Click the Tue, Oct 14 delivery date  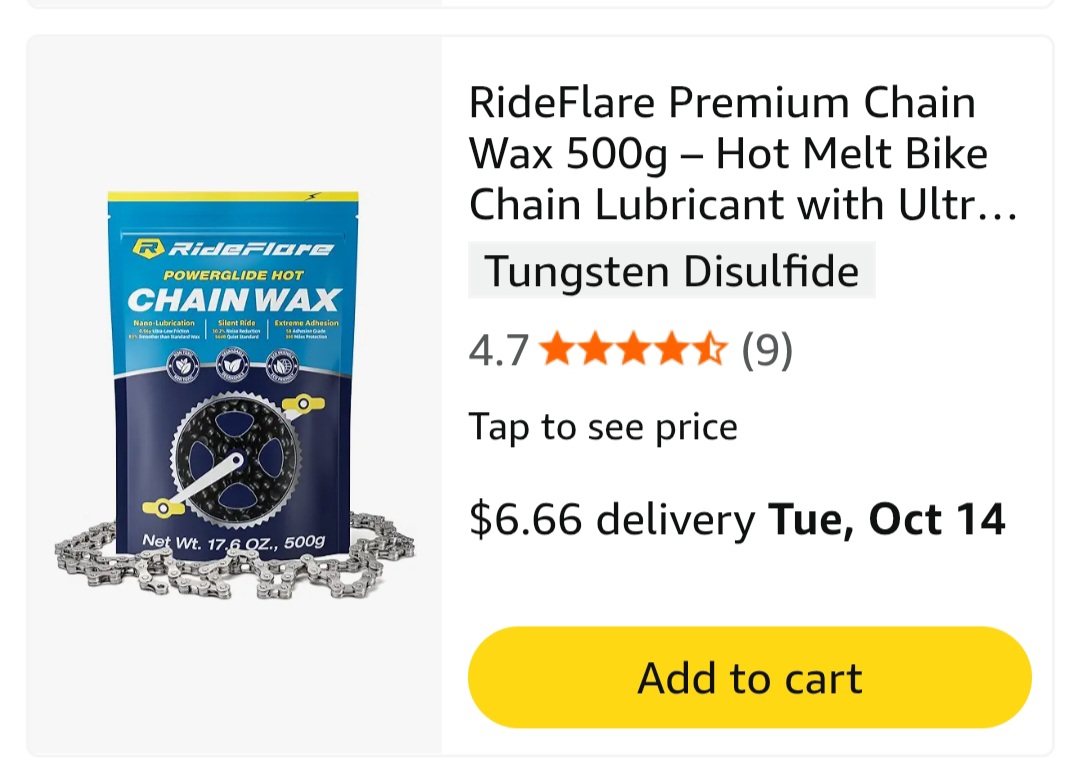886,519
